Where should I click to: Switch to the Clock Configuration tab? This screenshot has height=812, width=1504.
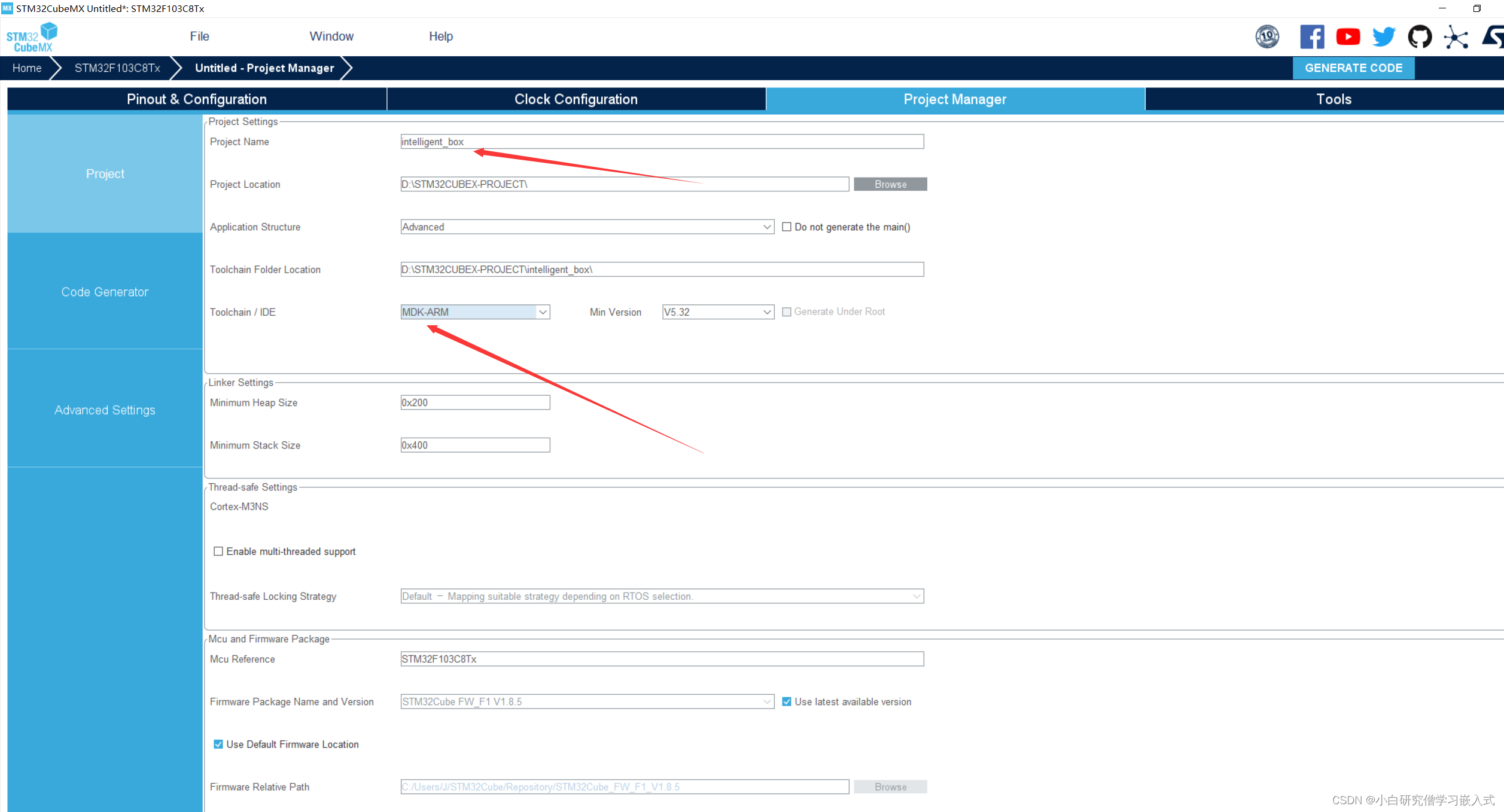coord(576,99)
